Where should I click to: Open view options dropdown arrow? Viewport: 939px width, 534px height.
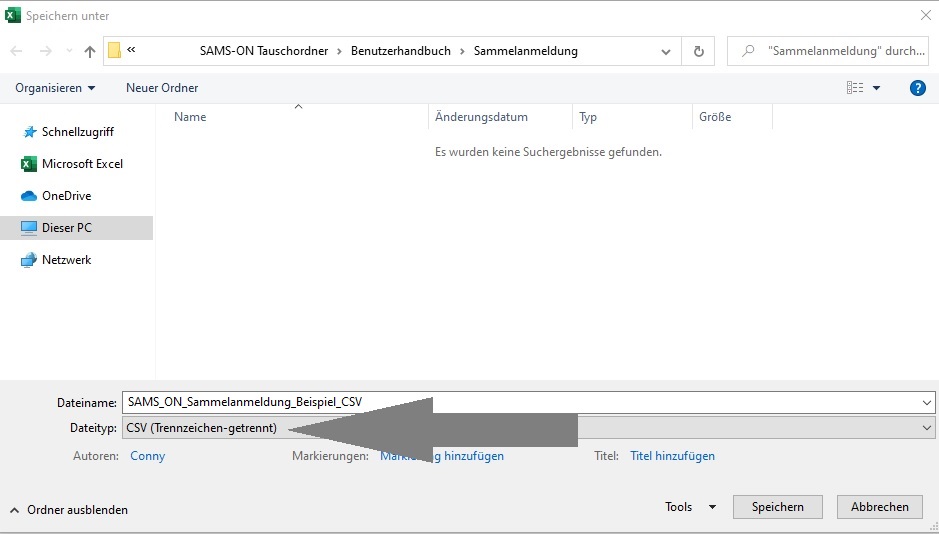point(876,88)
